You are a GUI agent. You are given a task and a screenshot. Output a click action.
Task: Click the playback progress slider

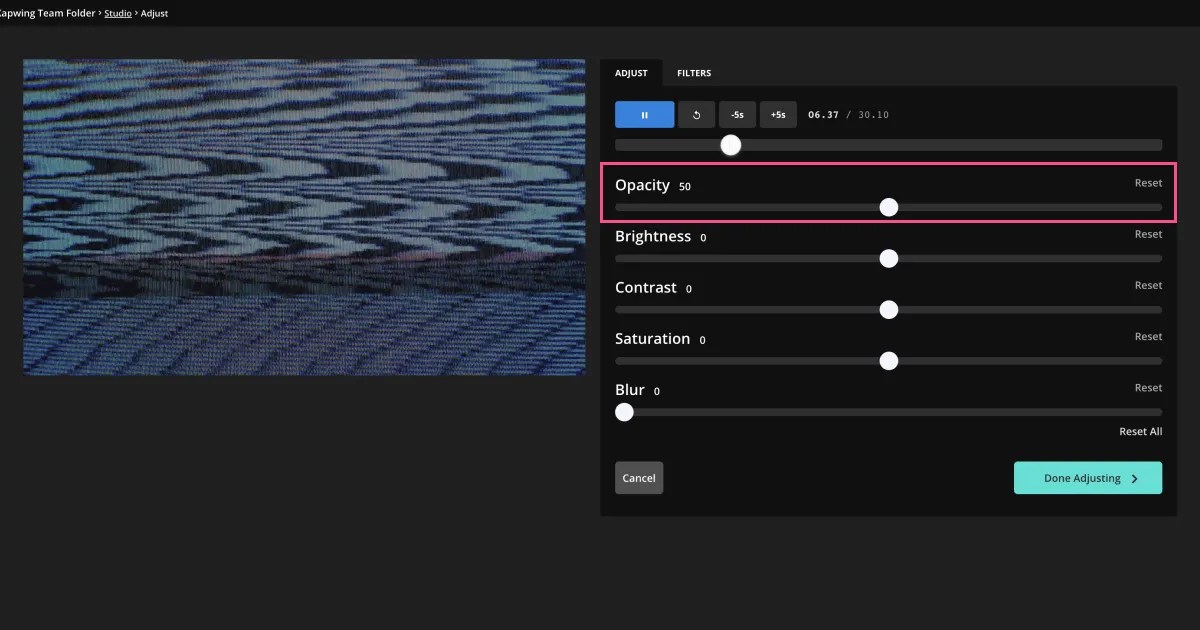tap(730, 145)
